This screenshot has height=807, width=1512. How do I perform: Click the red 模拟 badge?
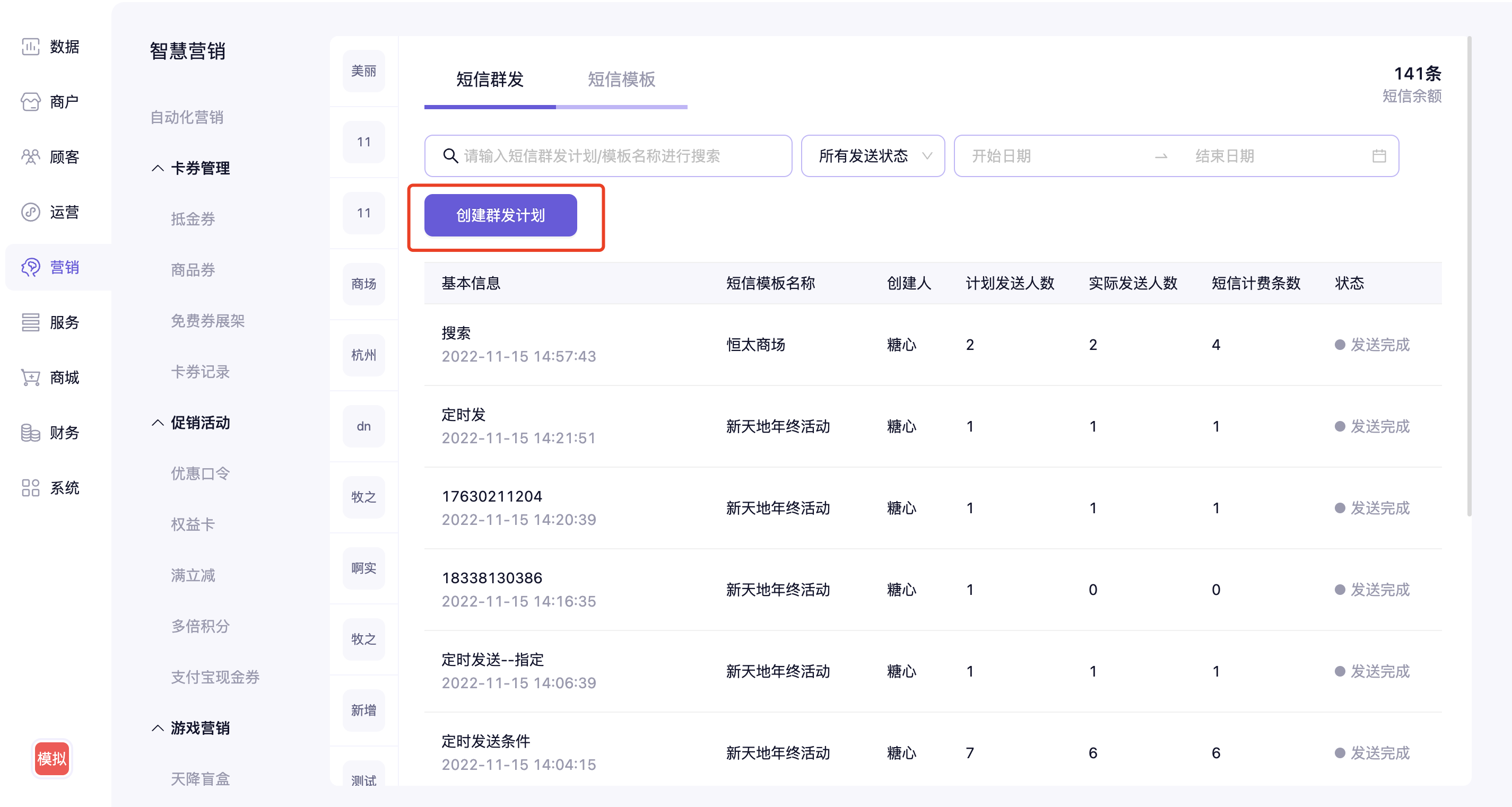click(x=51, y=758)
